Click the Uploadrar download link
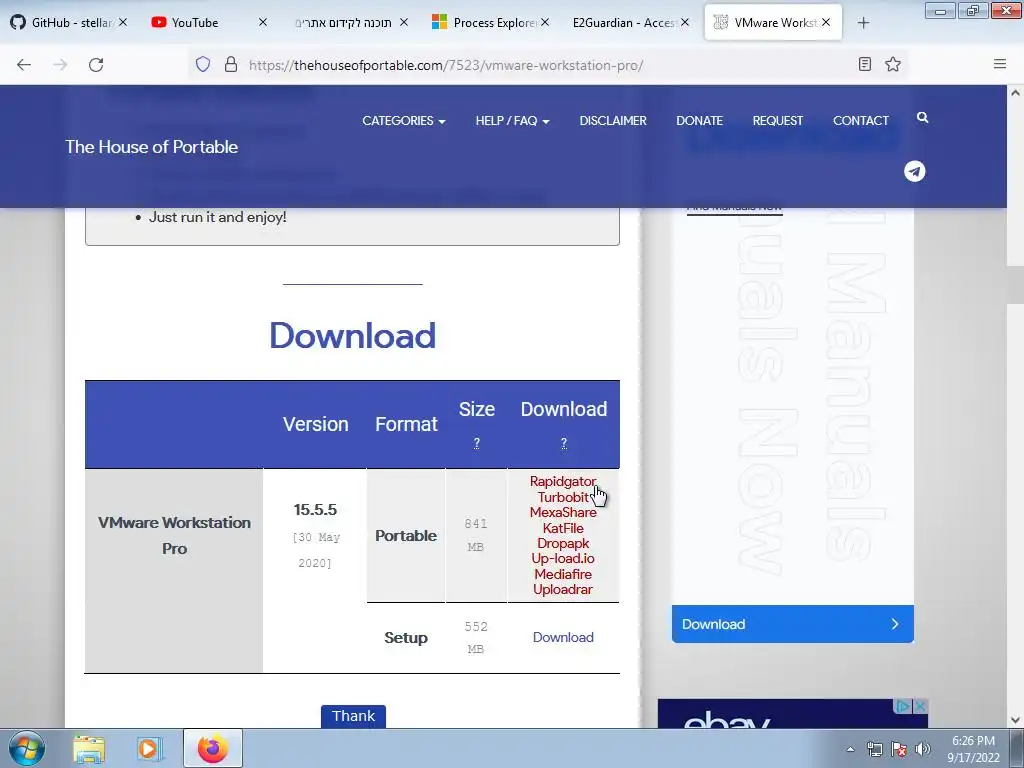This screenshot has height=768, width=1024. coord(563,589)
